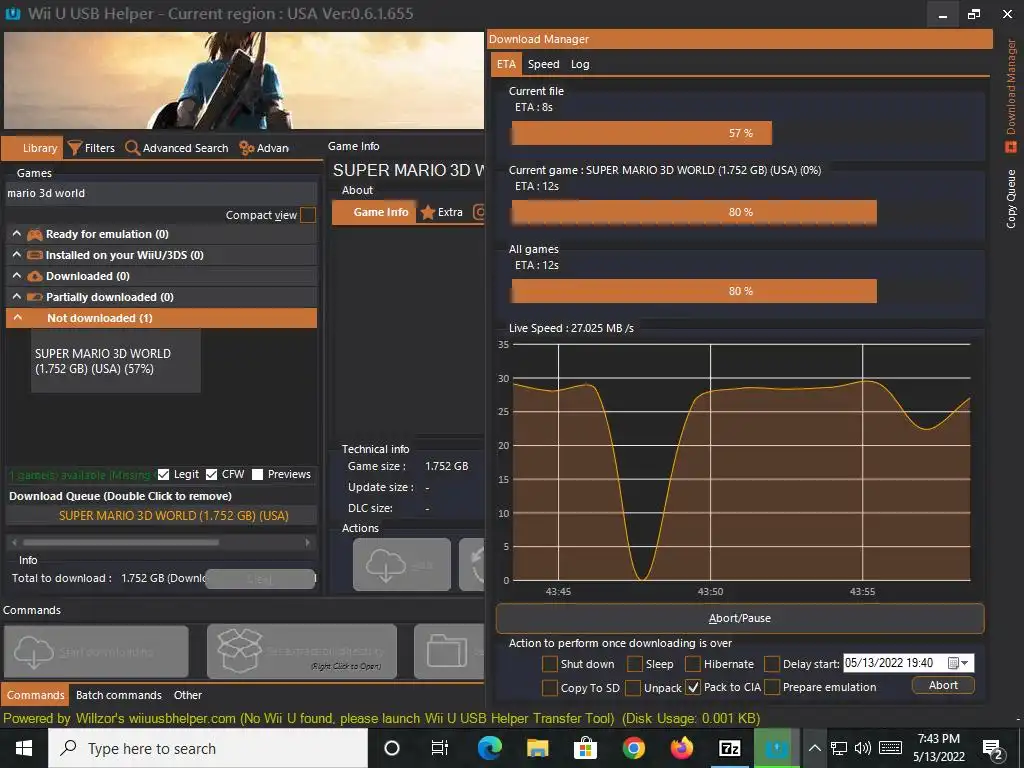Select SUPER MARIO 3D WORLD game tile
The width and height of the screenshot is (1024, 768).
point(116,361)
